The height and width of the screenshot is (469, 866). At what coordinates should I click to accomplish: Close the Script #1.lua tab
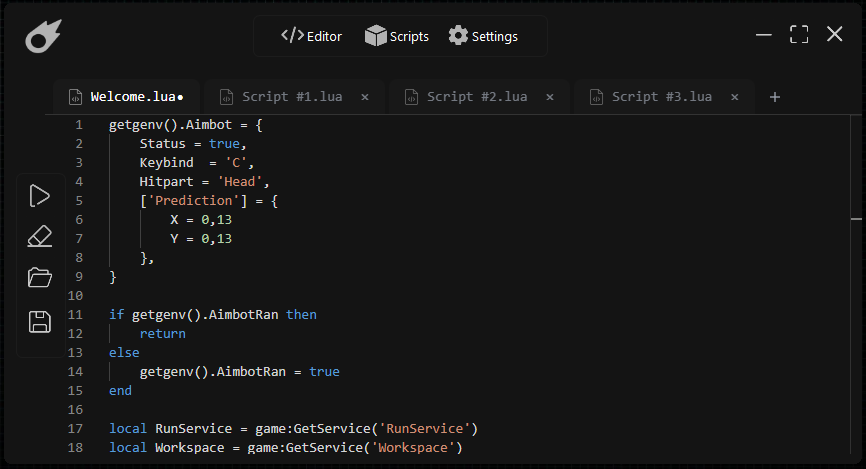point(365,97)
